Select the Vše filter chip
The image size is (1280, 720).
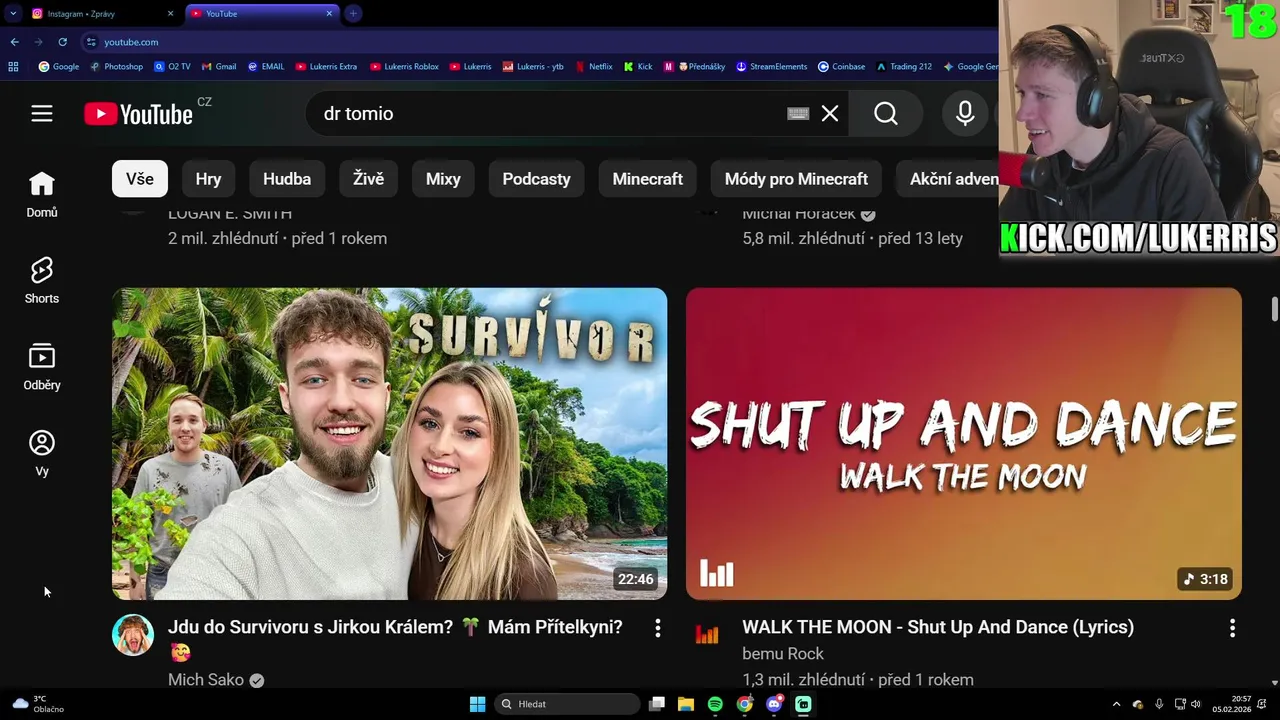tap(140, 179)
